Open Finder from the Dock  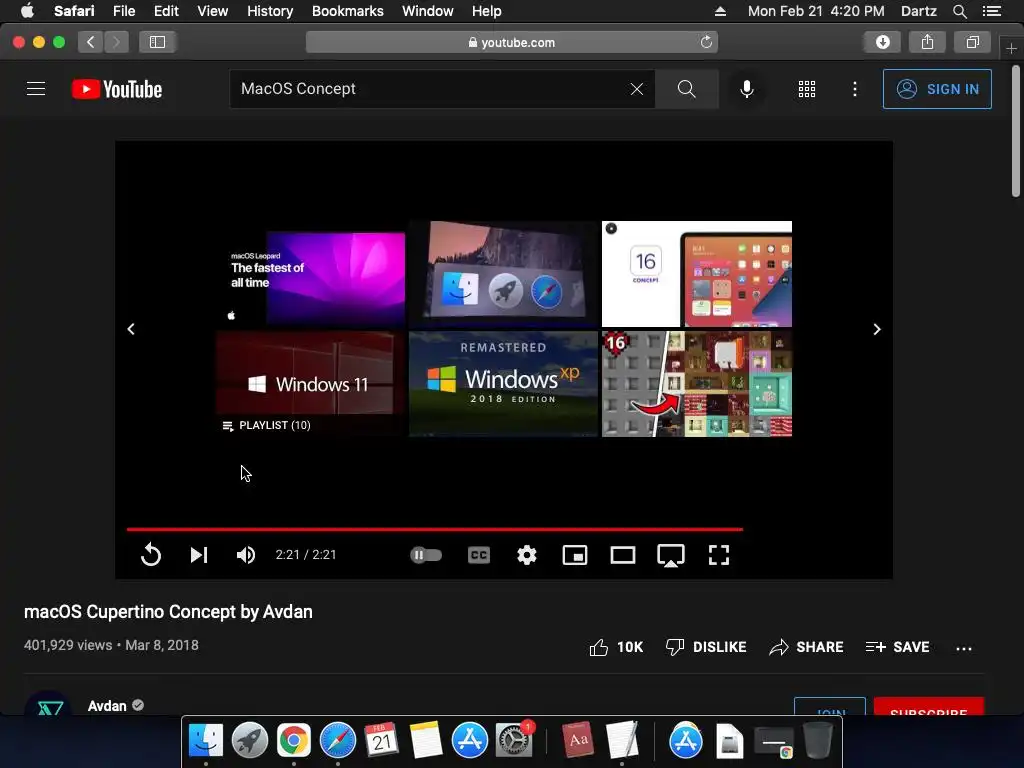point(206,741)
